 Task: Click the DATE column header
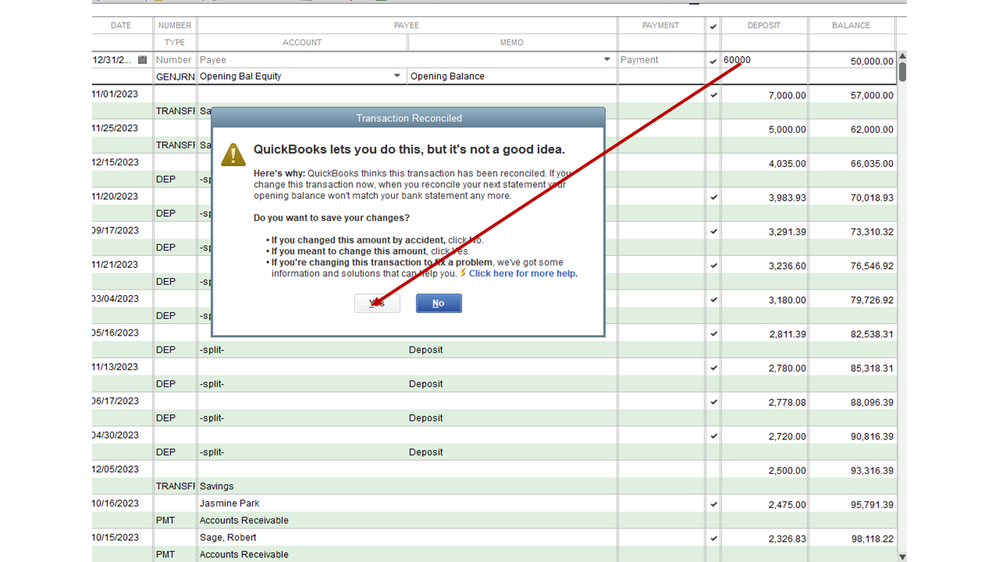(121, 25)
